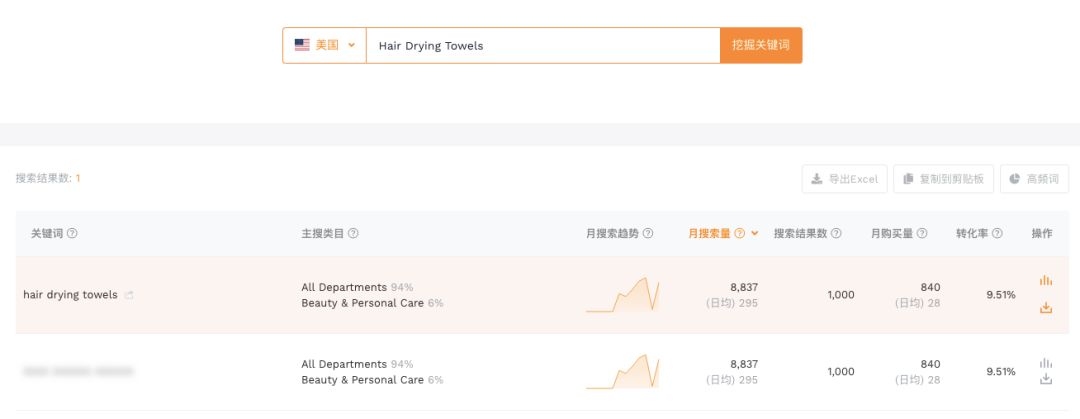The height and width of the screenshot is (419, 1080).
Task: Click help icon next to 转化率 header
Action: [x=997, y=234]
